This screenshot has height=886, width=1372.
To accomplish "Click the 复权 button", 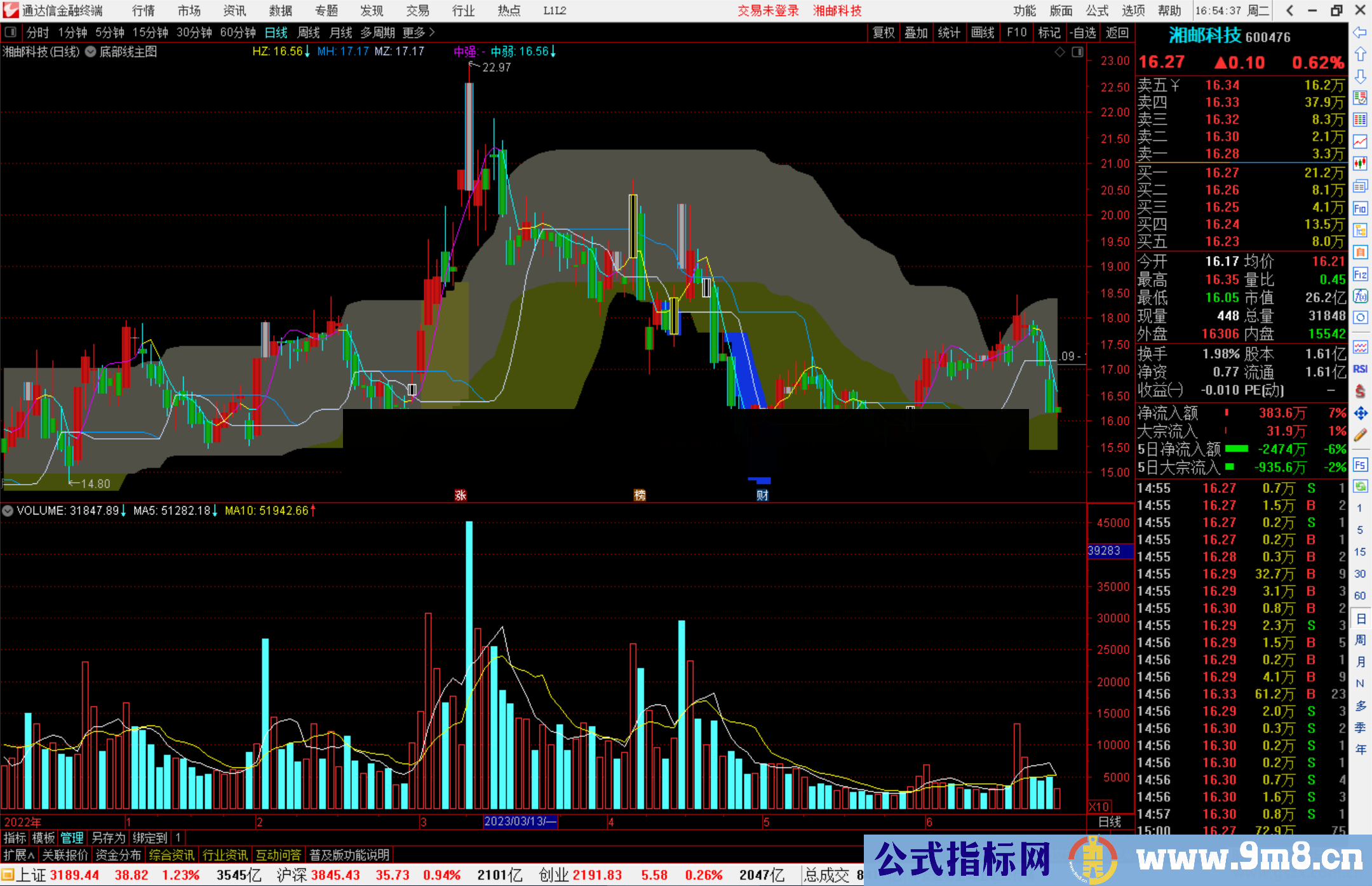I will tap(884, 32).
